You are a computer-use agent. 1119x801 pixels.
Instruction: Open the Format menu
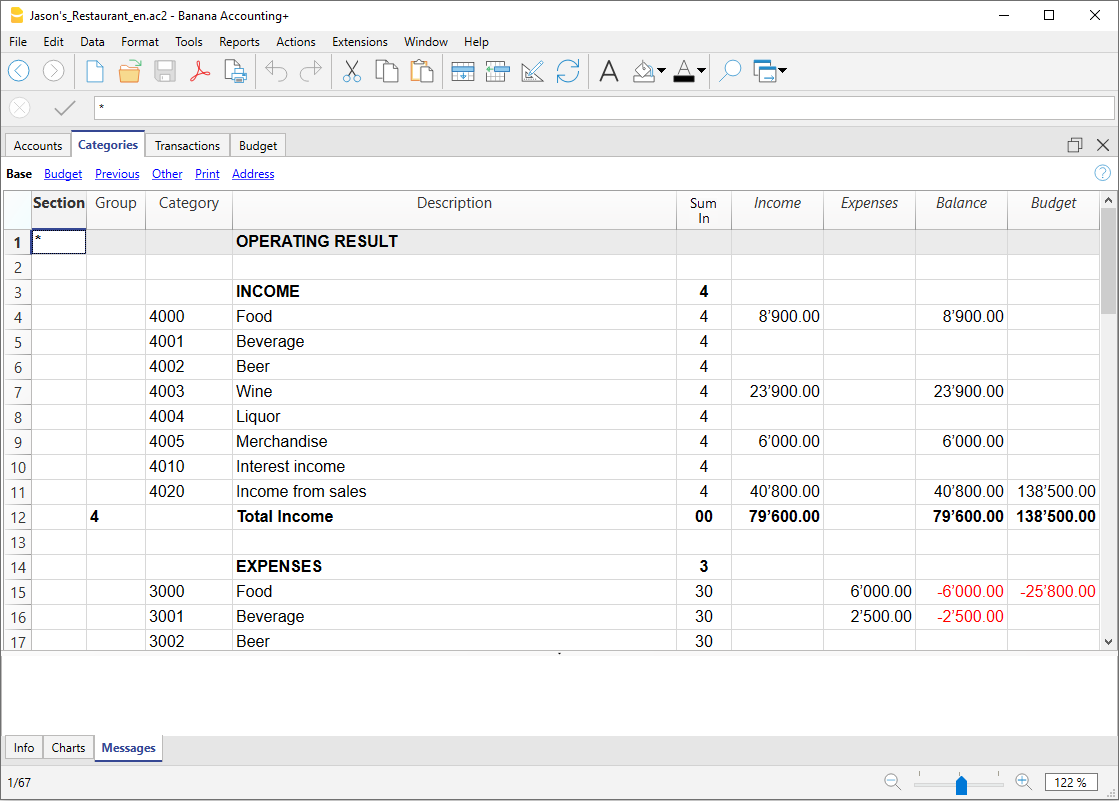[x=140, y=41]
